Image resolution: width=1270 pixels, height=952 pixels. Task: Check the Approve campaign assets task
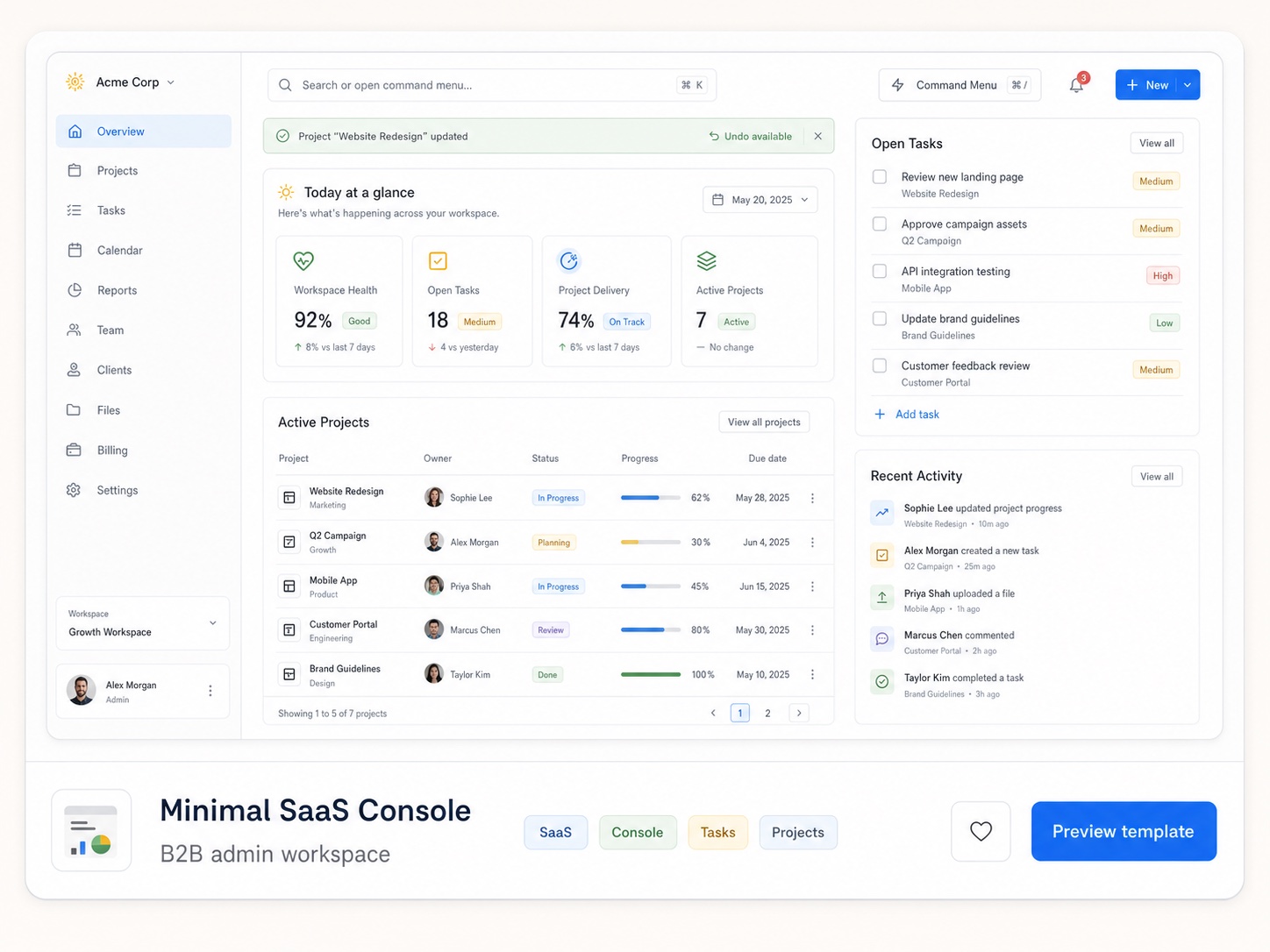point(880,224)
